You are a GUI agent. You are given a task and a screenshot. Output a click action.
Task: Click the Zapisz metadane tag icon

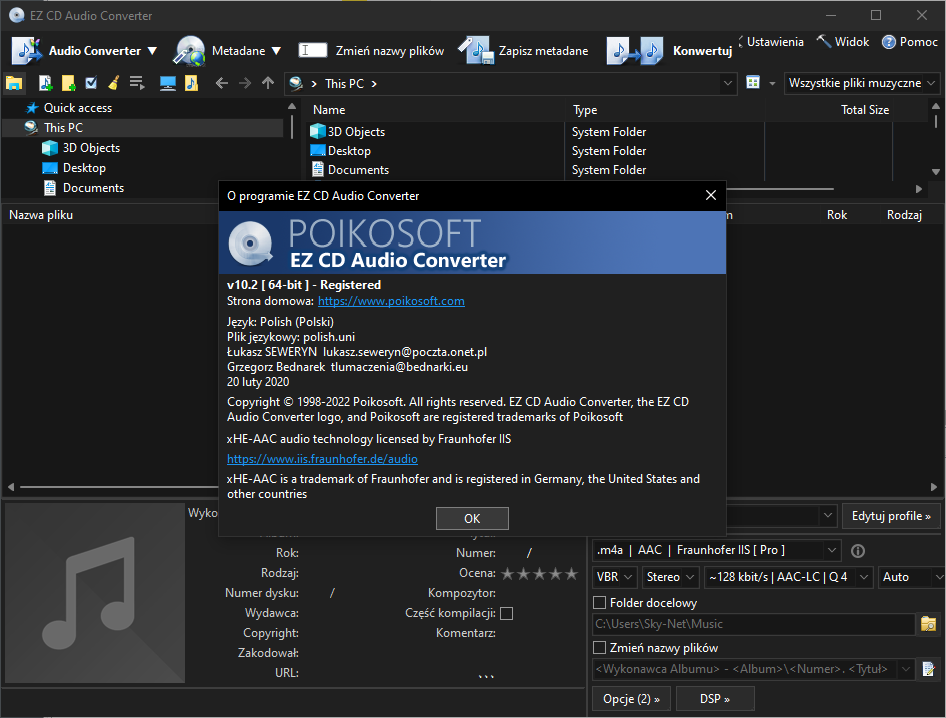click(x=476, y=51)
